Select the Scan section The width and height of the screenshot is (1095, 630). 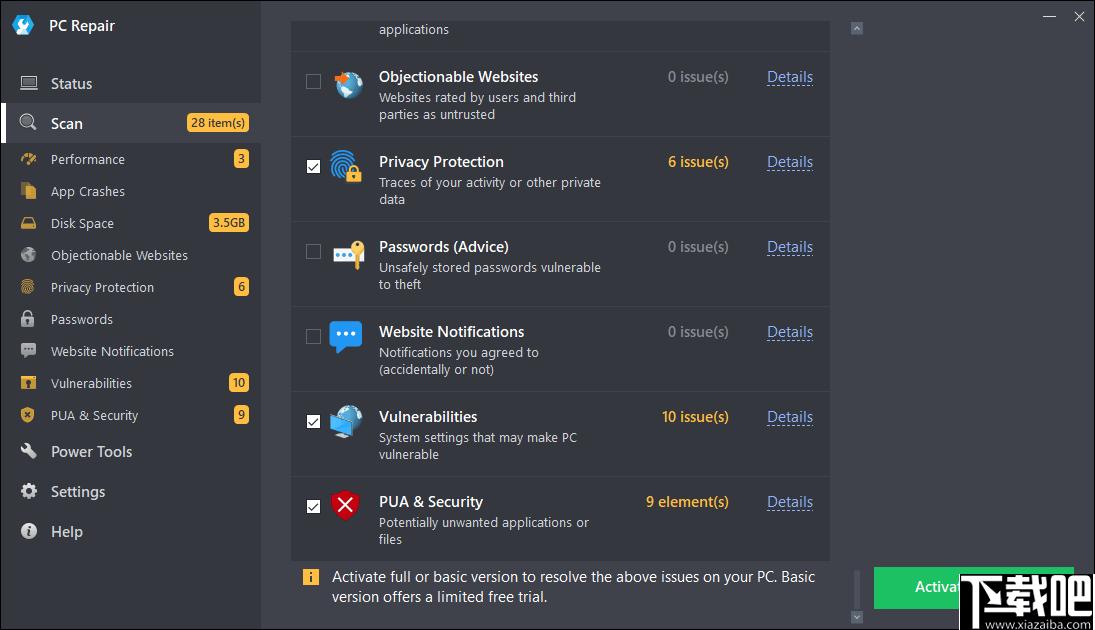pos(131,123)
